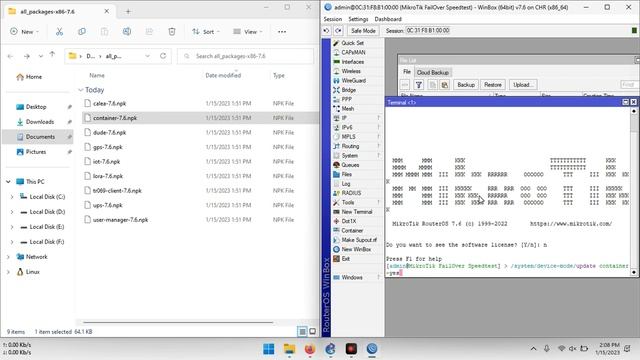Click the Back arrow in File Explorer
This screenshot has width=640, height=360.
11,56
